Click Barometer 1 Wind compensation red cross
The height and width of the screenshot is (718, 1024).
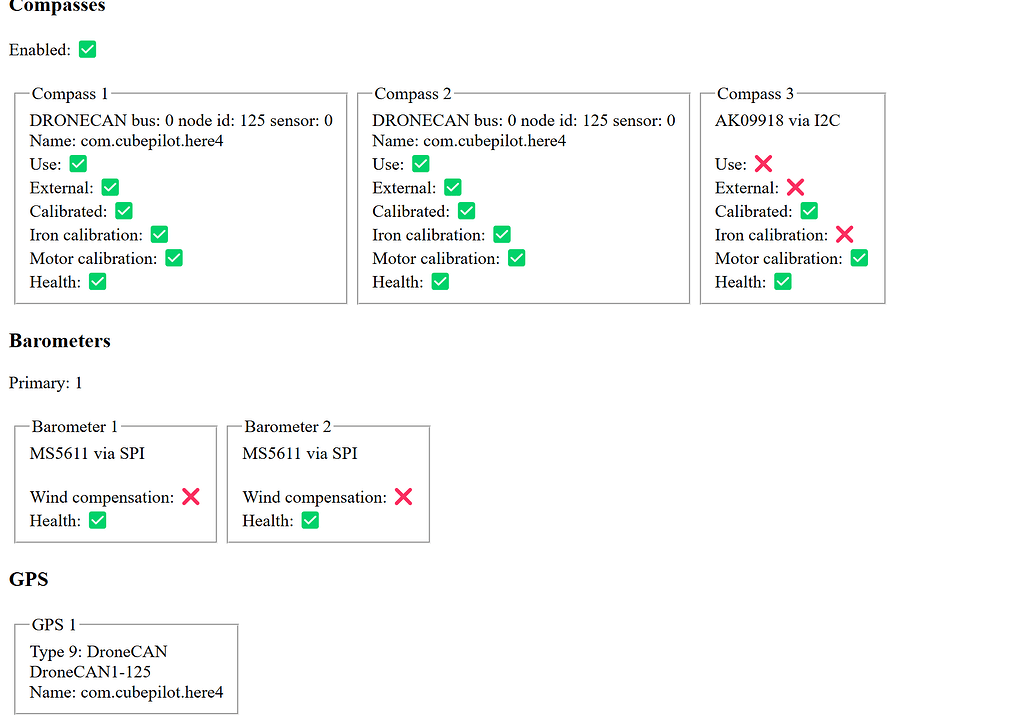[x=191, y=497]
